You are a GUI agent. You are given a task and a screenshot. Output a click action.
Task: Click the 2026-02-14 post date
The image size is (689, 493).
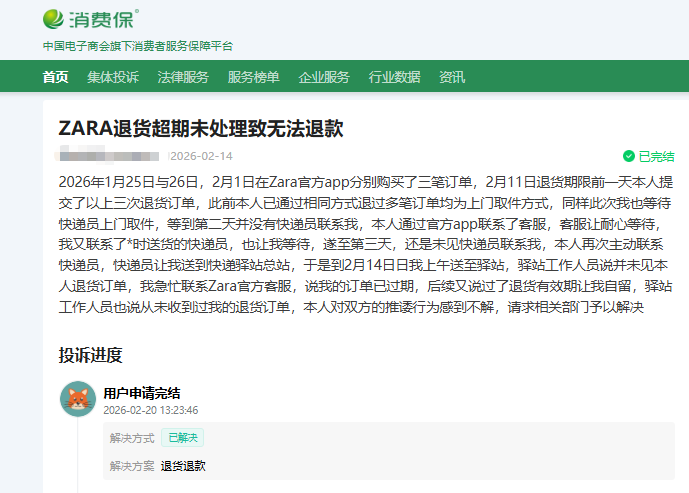click(x=201, y=156)
